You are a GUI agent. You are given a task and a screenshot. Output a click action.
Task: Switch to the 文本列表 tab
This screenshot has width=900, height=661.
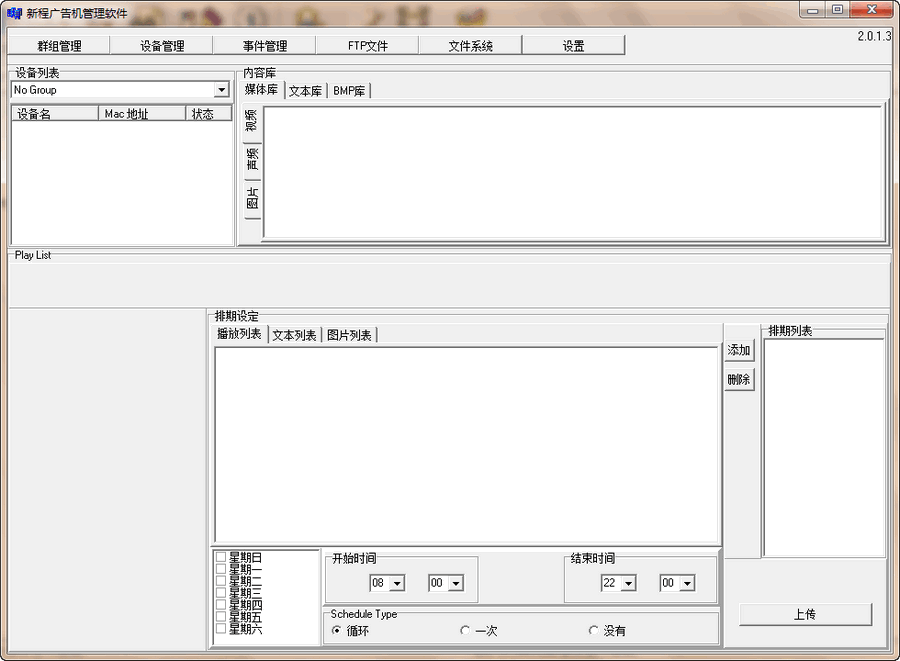(294, 335)
